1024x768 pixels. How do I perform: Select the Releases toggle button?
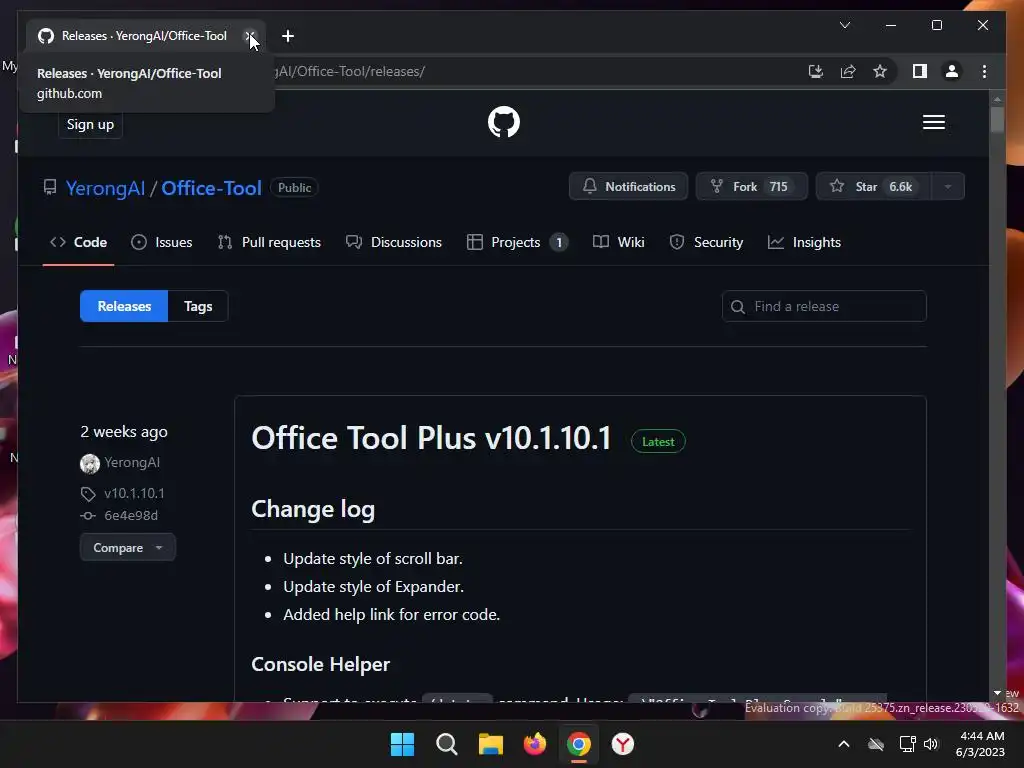[124, 306]
